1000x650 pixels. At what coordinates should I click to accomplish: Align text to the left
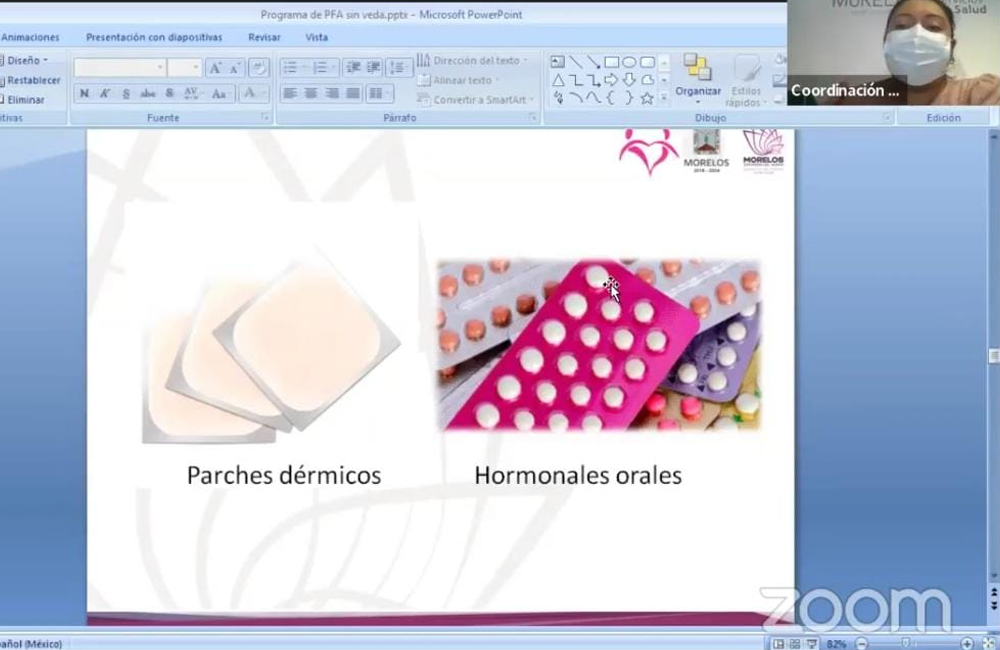pyautogui.click(x=290, y=94)
